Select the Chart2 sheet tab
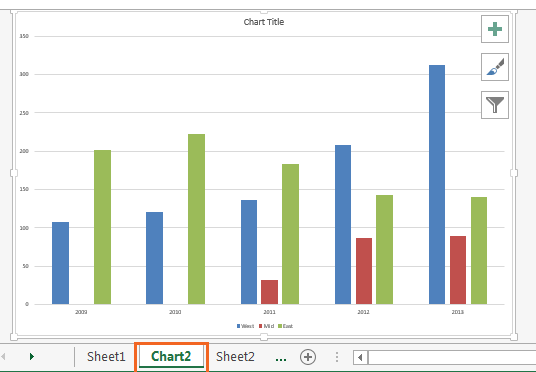Viewport: 536px width, 372px height. (171, 356)
